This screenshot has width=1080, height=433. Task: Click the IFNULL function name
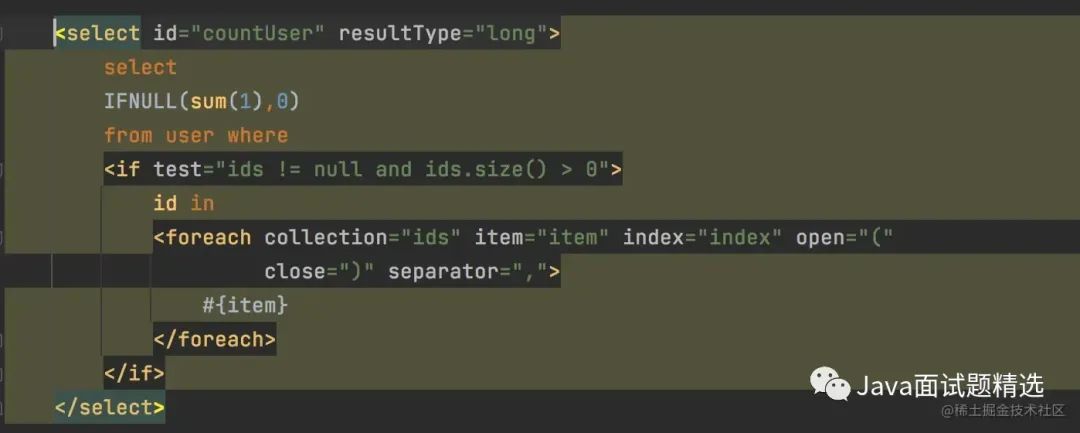coord(141,102)
